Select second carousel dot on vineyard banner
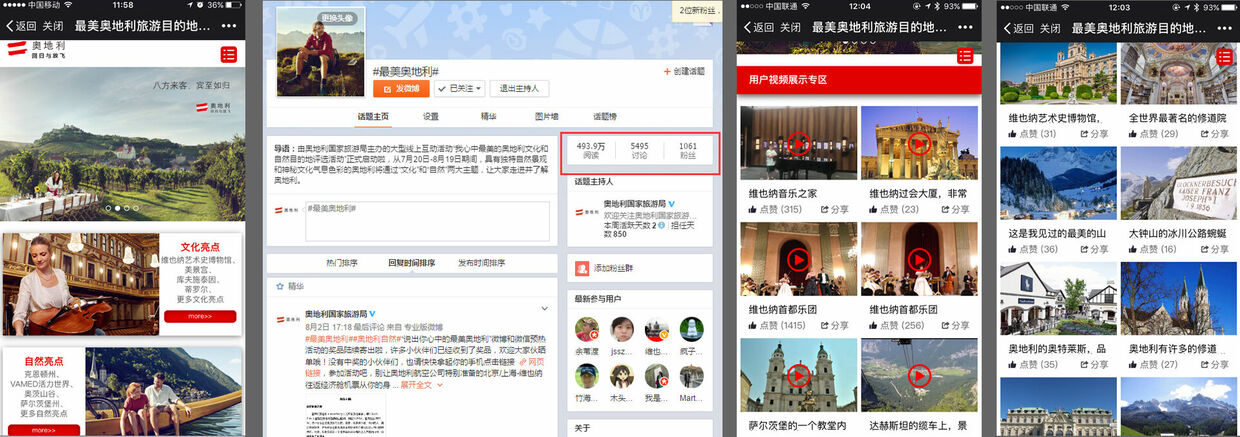The height and width of the screenshot is (437, 1240). [x=117, y=208]
